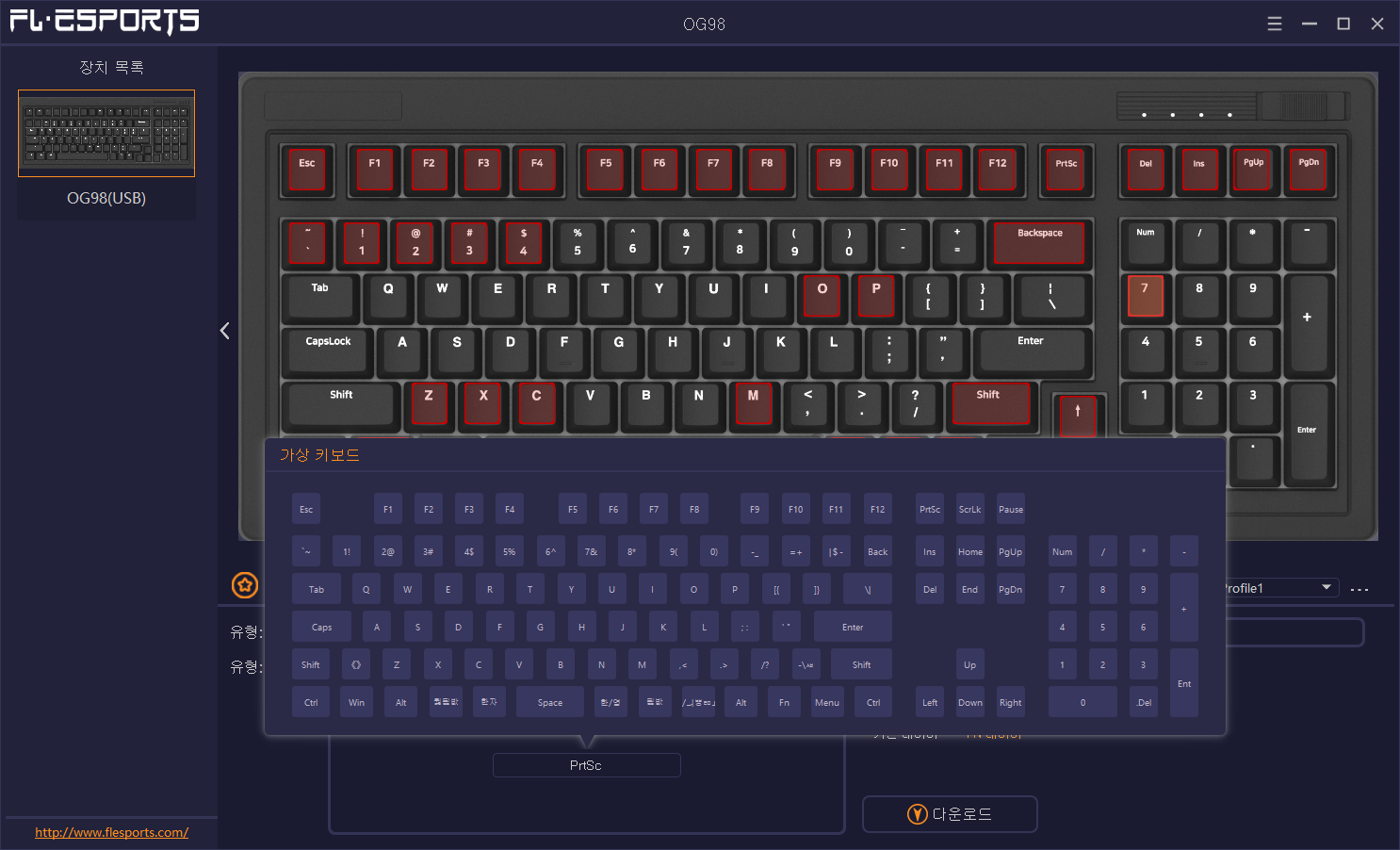The height and width of the screenshot is (850, 1400).
Task: Click the 다운로드 download button
Action: click(x=950, y=814)
